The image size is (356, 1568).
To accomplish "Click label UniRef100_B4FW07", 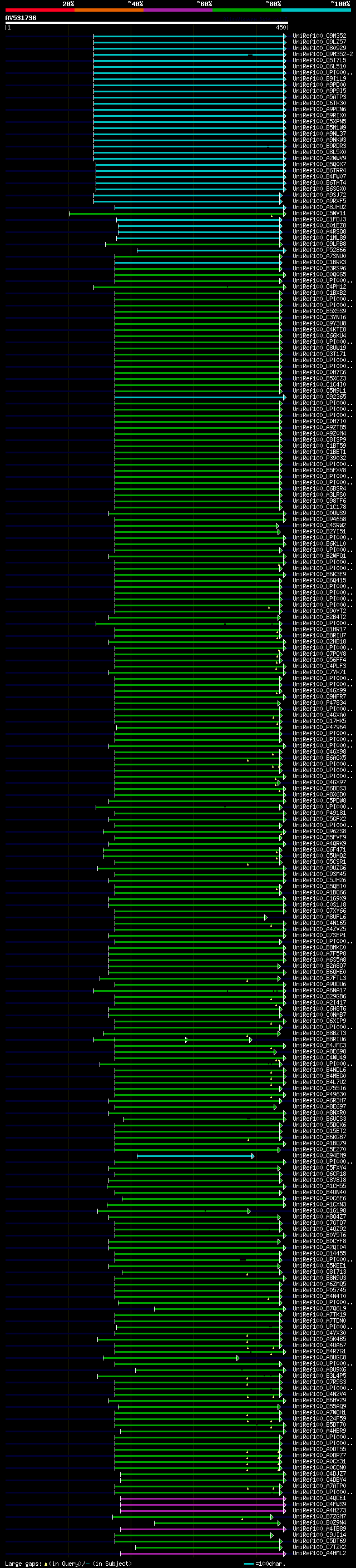I will [319, 176].
